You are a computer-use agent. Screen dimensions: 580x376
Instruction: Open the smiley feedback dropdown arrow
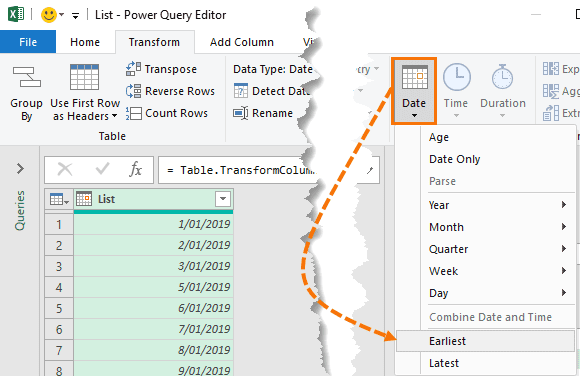[x=61, y=15]
